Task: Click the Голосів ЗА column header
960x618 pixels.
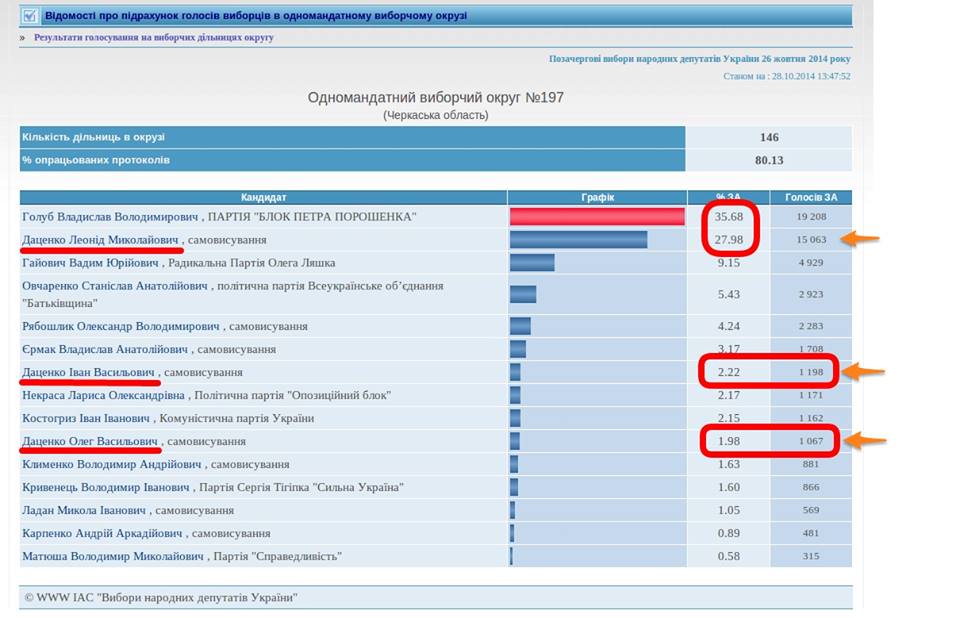Action: (811, 197)
